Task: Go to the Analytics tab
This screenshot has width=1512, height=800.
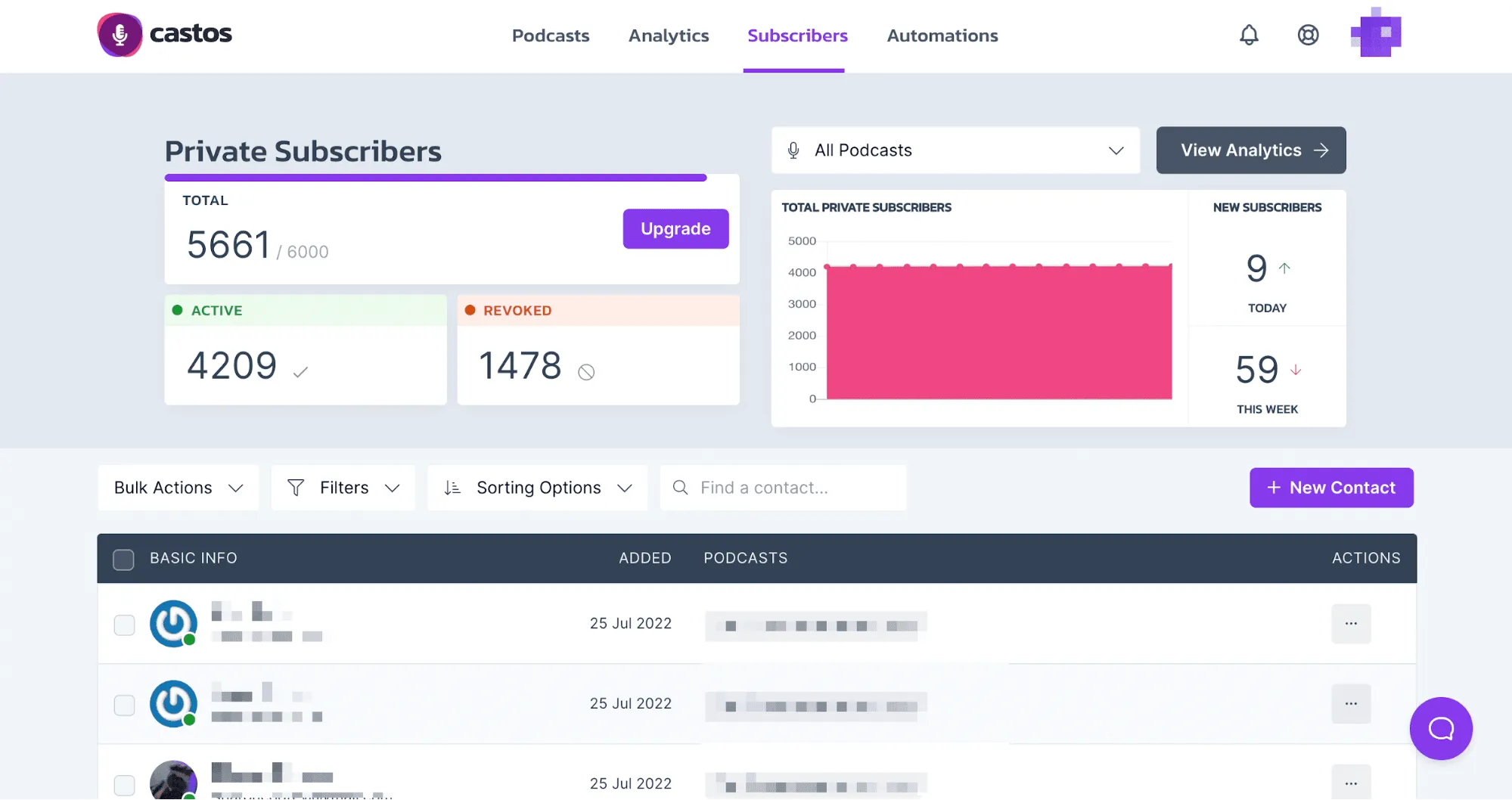Action: pyautogui.click(x=669, y=36)
